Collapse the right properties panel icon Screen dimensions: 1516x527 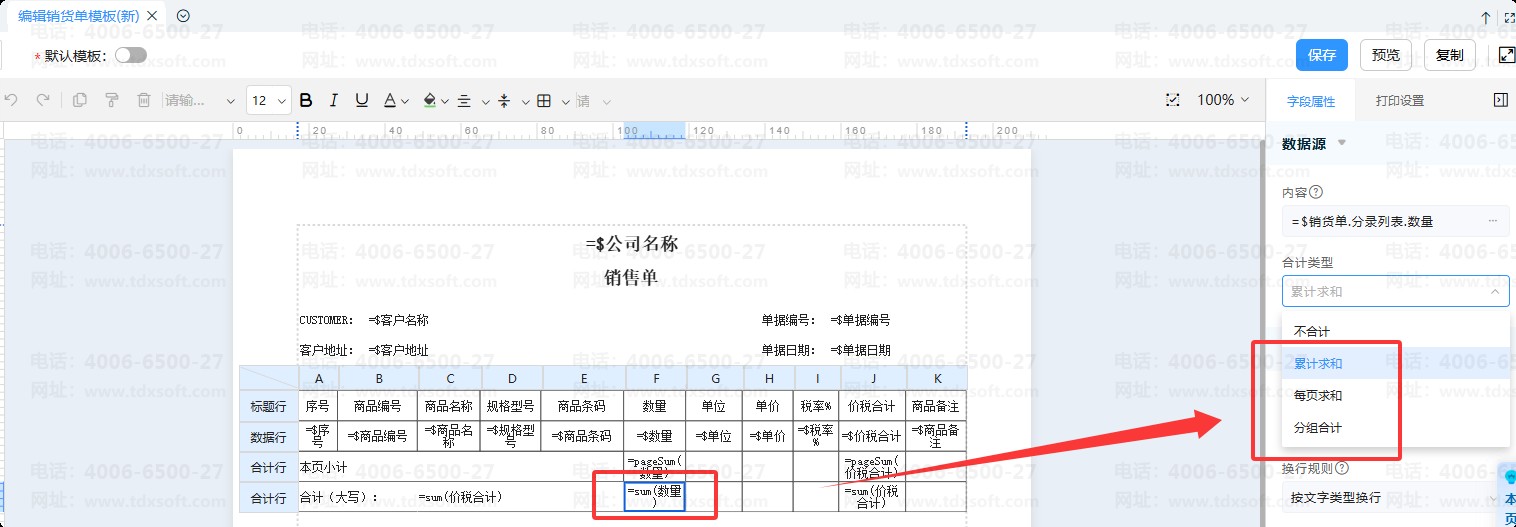(1499, 100)
